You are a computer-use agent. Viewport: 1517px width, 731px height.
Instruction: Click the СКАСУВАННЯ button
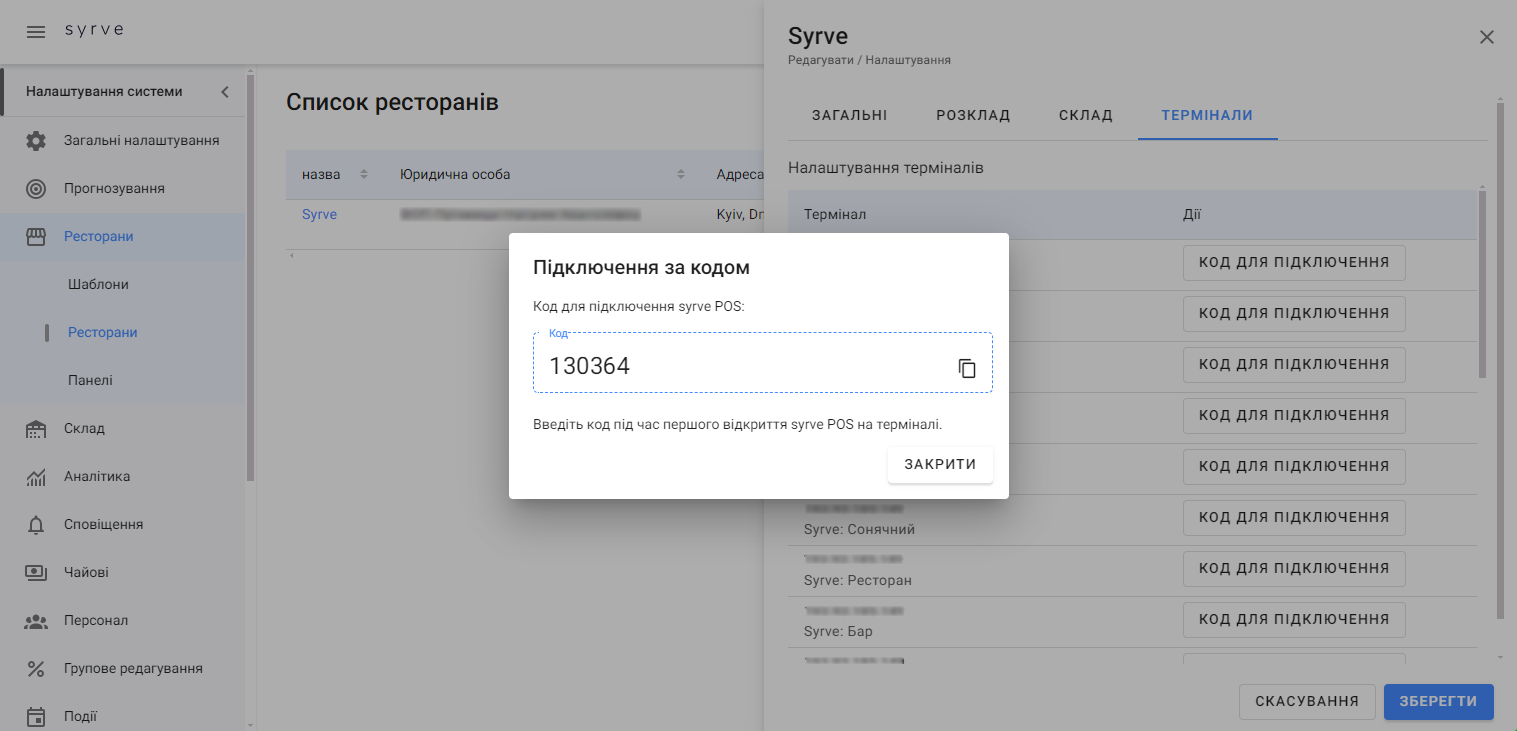click(1307, 702)
